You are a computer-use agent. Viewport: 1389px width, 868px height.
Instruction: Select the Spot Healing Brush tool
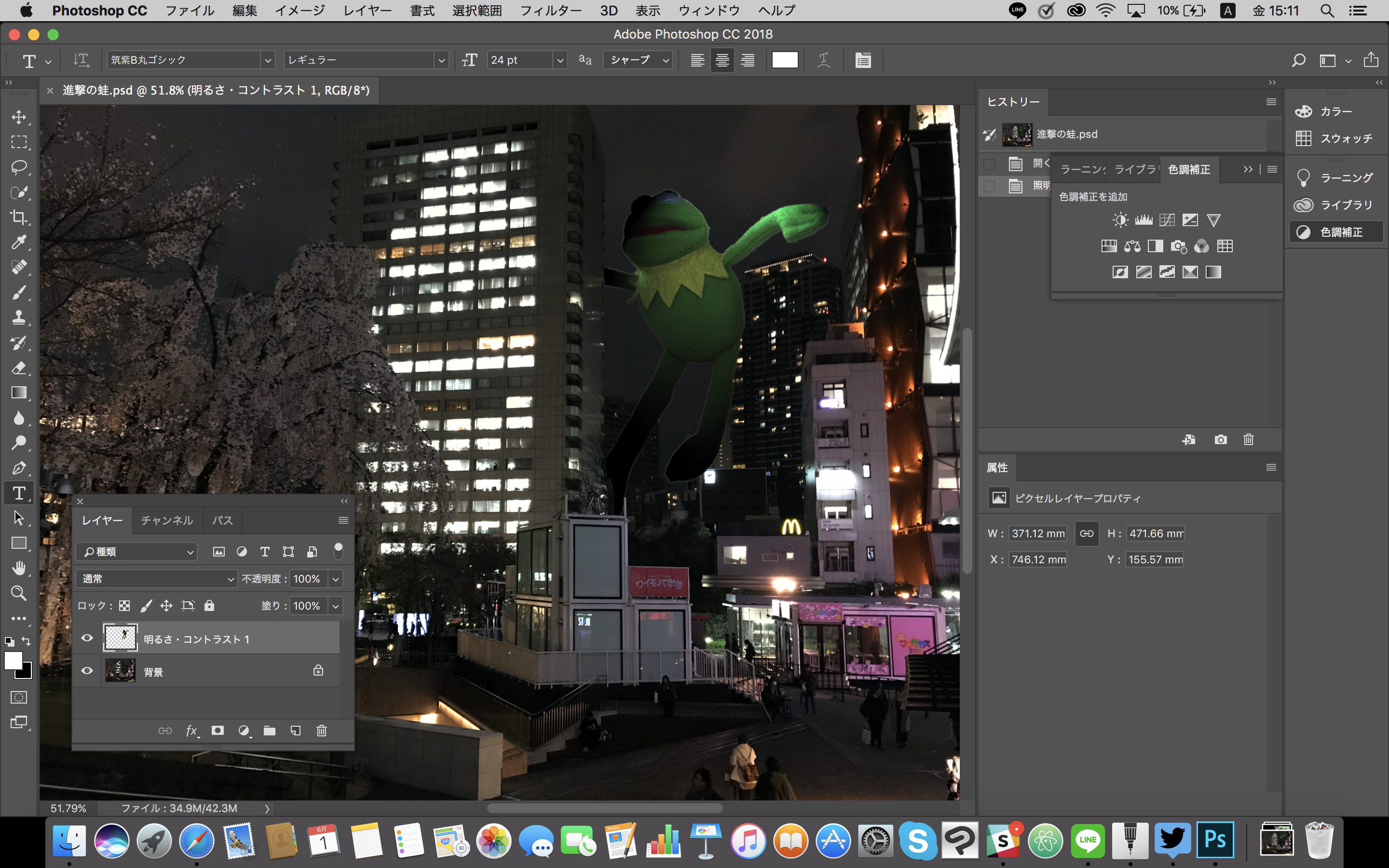pyautogui.click(x=19, y=267)
